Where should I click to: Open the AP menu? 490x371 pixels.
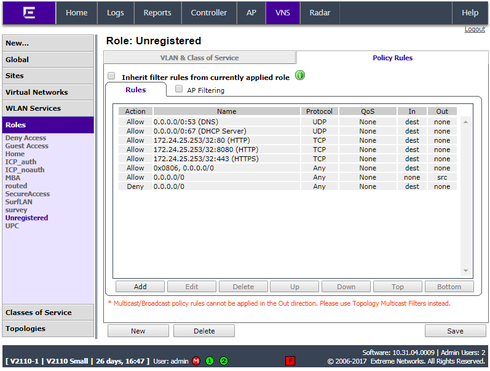click(x=251, y=13)
